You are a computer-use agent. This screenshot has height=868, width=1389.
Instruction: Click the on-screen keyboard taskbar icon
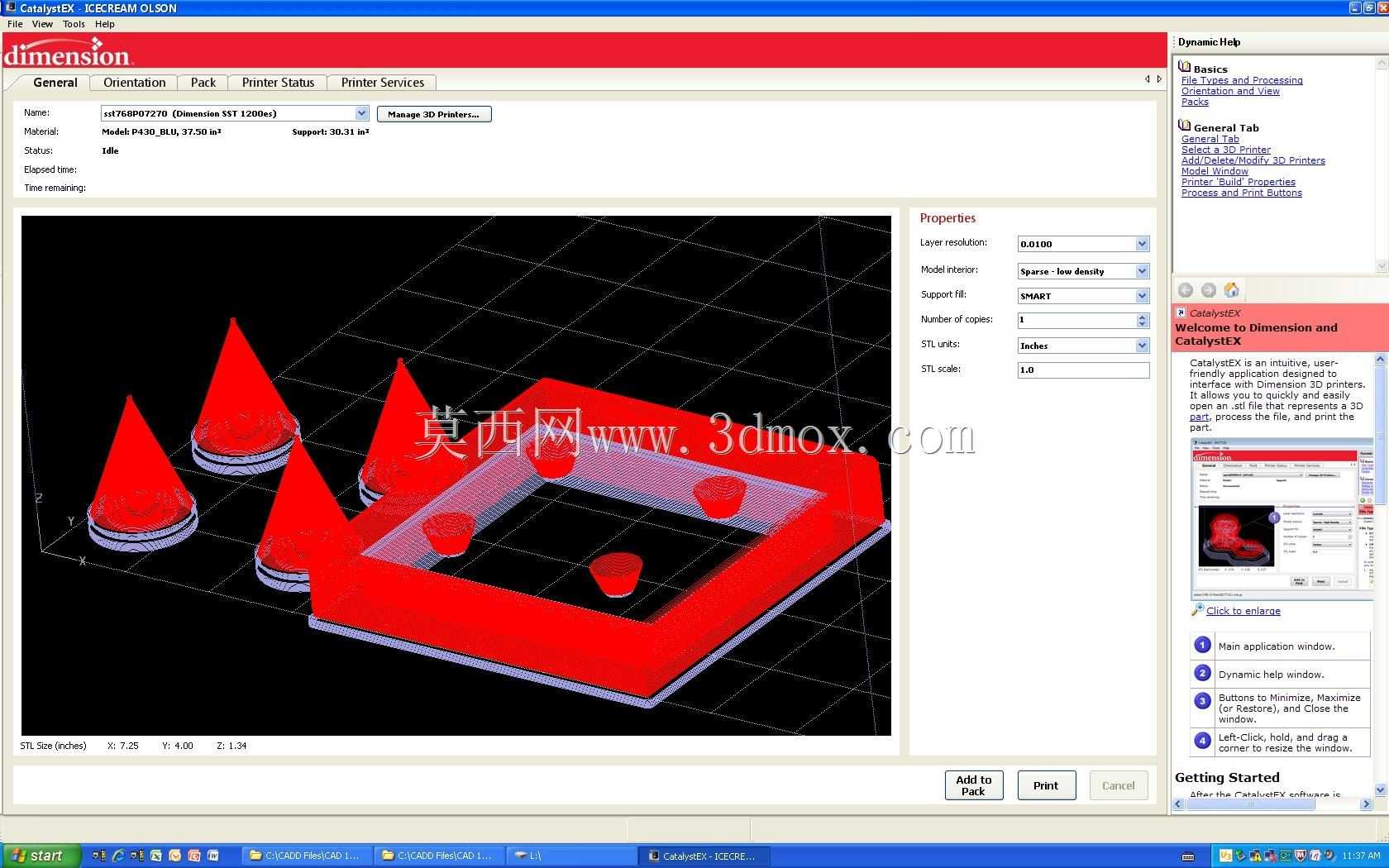(x=1189, y=856)
